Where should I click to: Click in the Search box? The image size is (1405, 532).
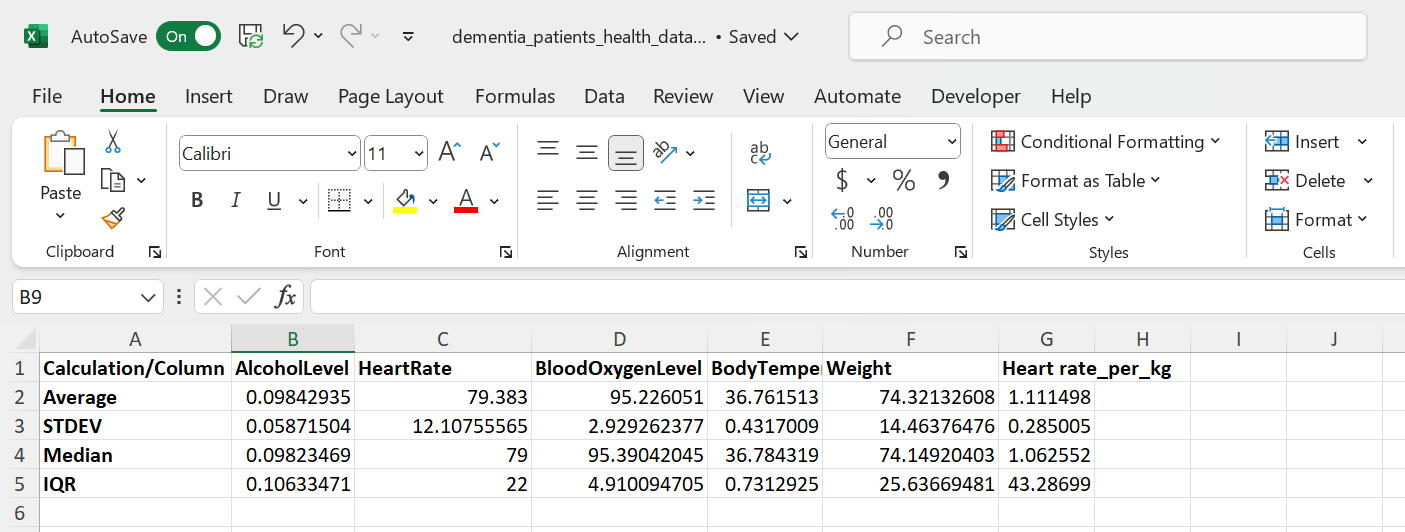tap(1107, 37)
